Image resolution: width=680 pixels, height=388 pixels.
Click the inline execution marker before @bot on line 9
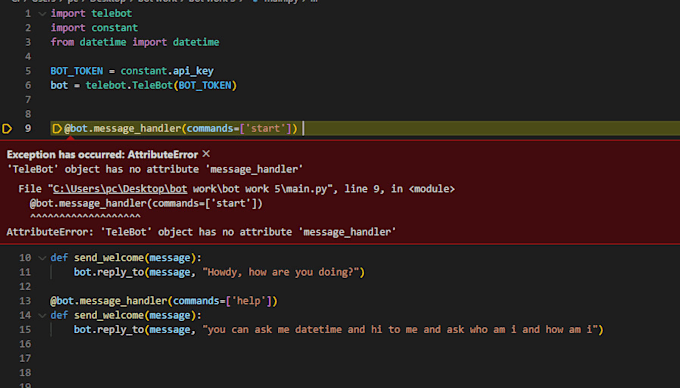[57, 129]
